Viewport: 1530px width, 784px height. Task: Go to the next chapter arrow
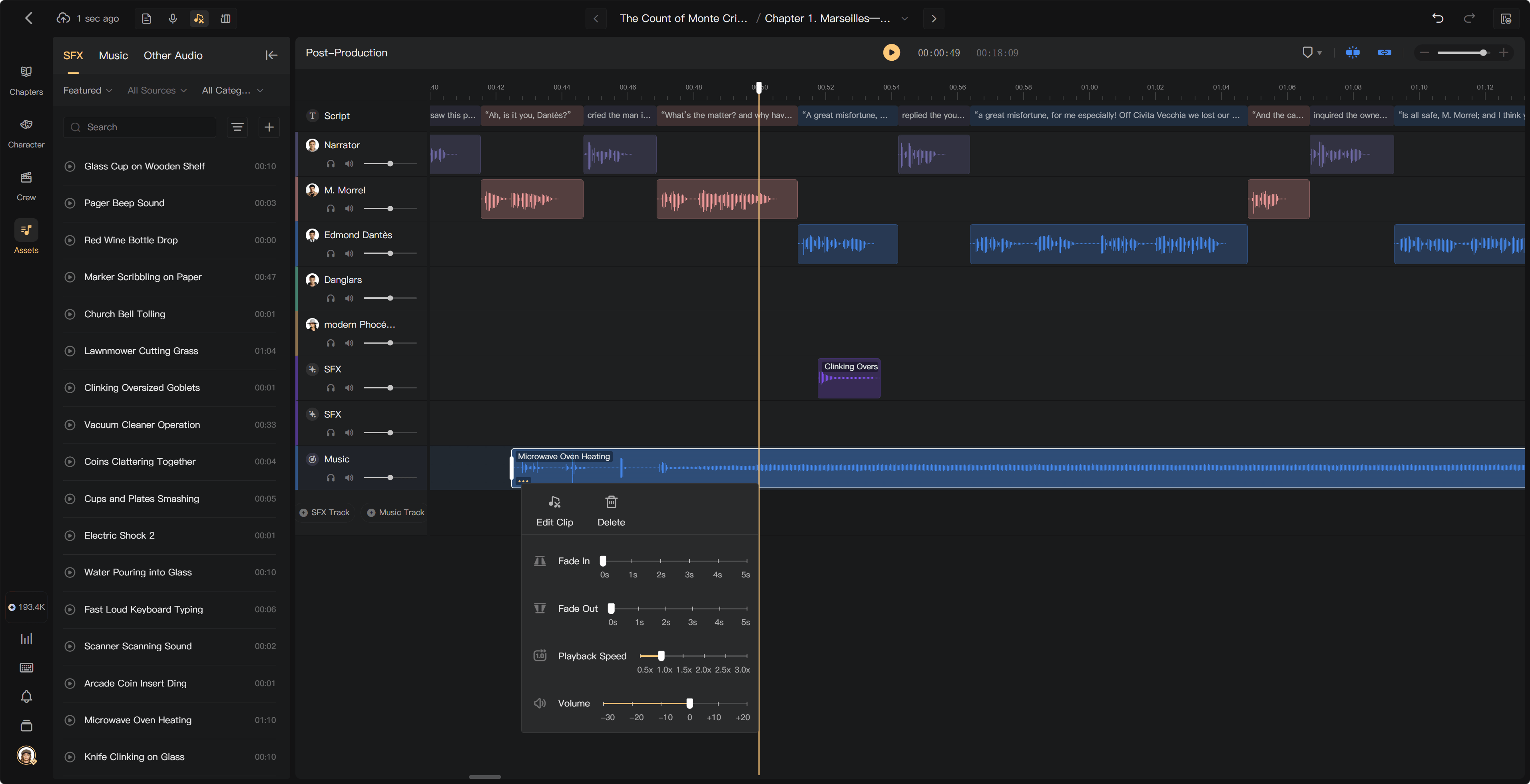(934, 18)
